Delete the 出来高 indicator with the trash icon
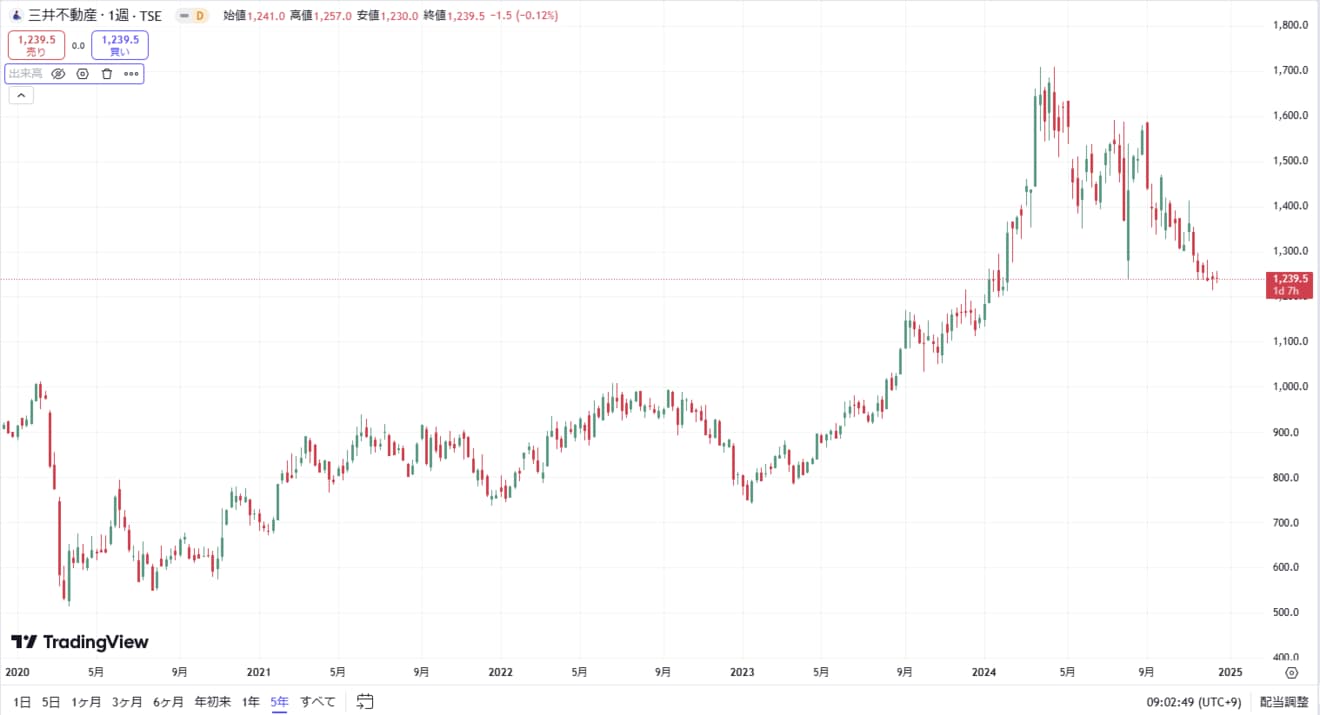Viewport: 1320px width, 715px height. click(x=106, y=74)
